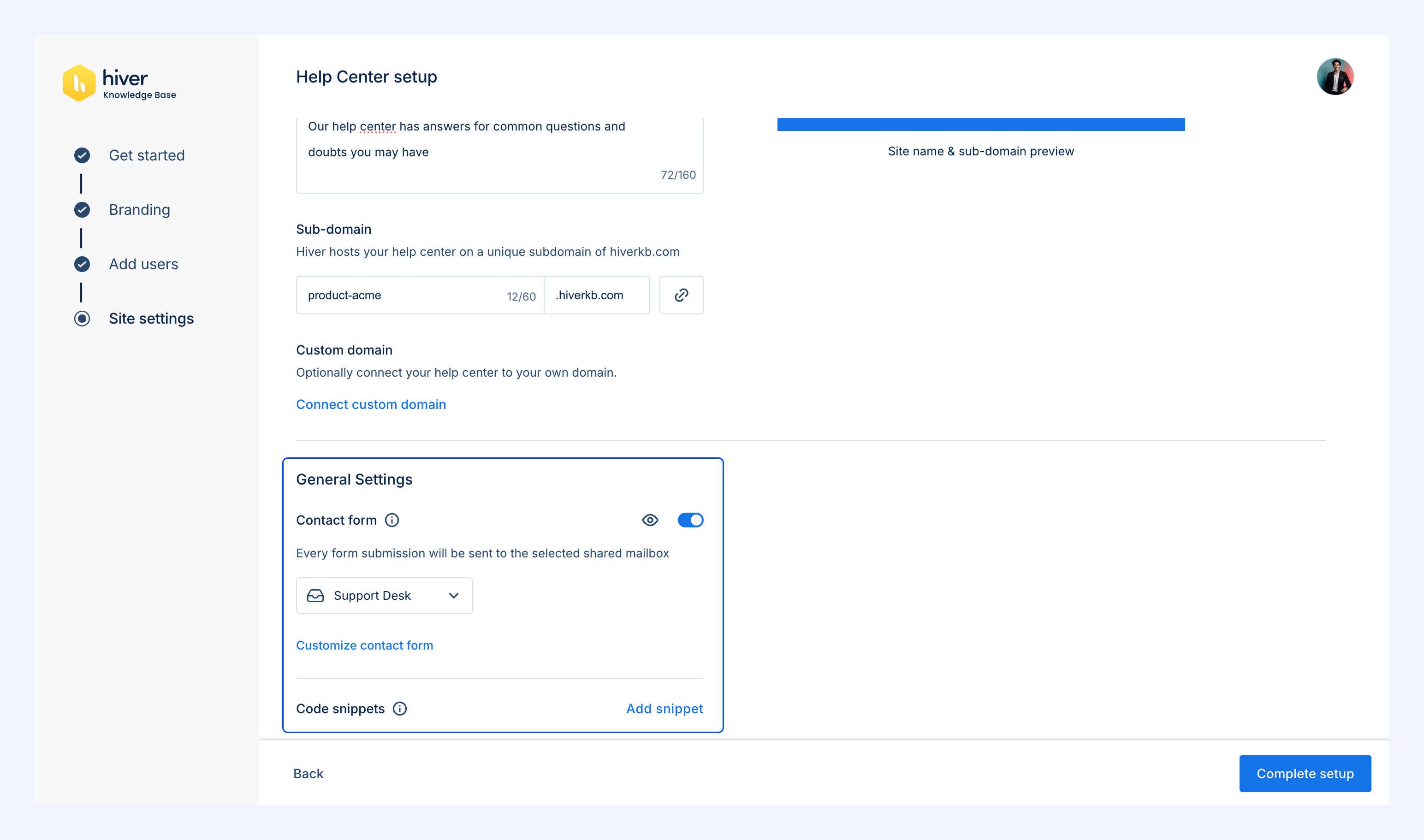Click the Branding completed checkmark icon

coord(82,209)
